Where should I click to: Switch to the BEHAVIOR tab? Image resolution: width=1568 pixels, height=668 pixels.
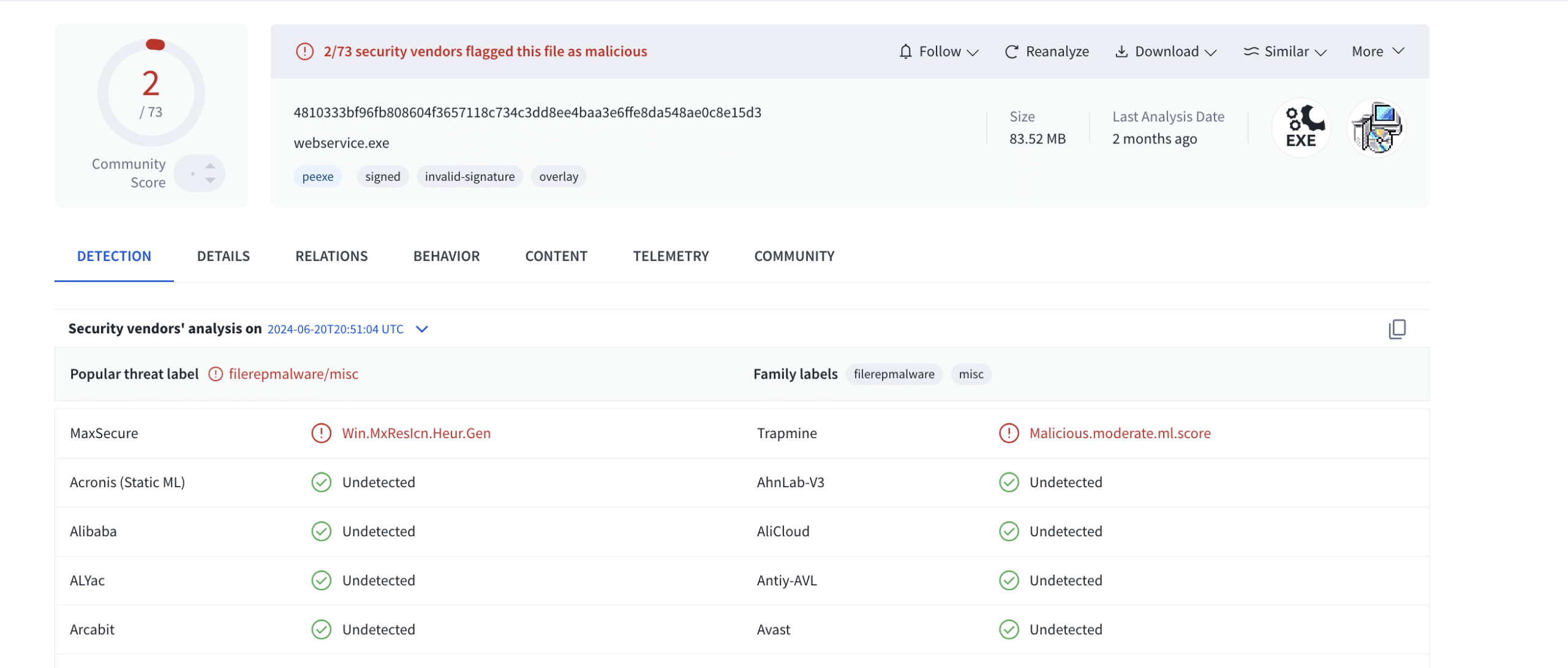446,256
